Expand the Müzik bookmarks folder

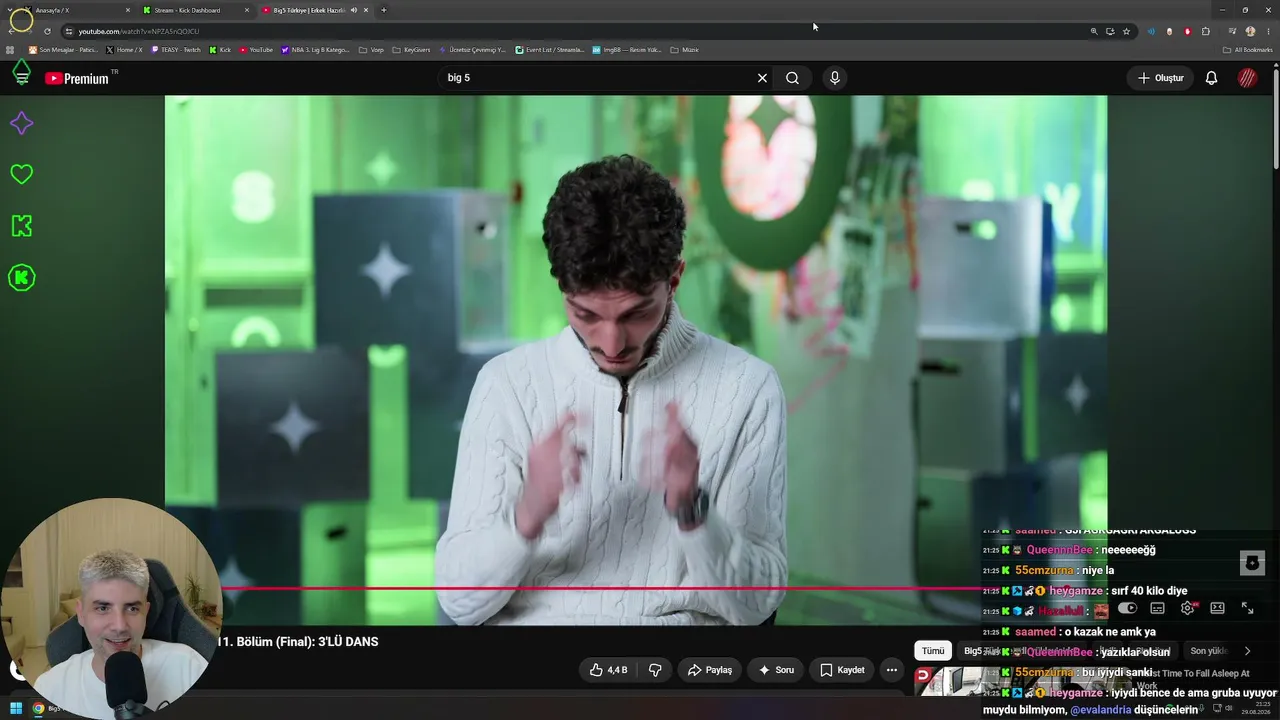[684, 50]
